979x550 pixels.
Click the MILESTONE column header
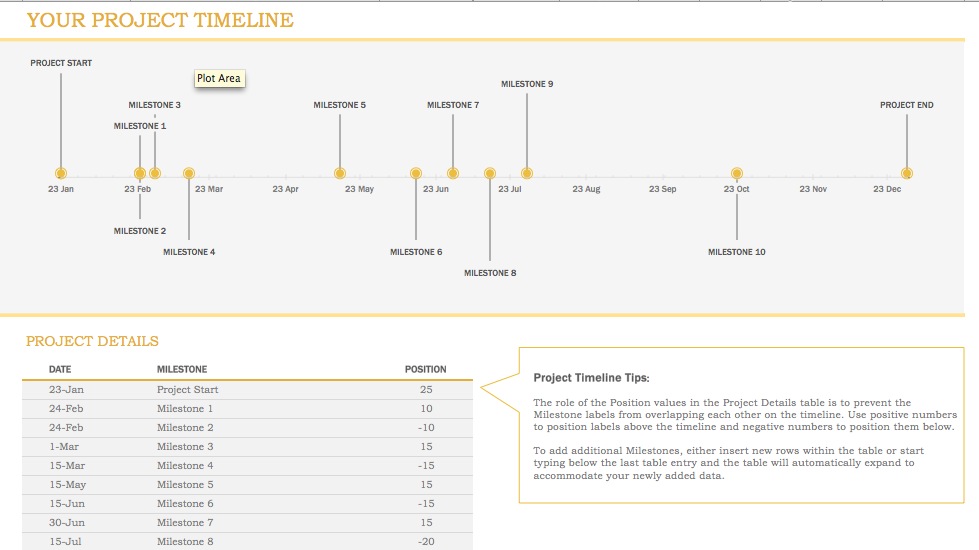point(182,370)
